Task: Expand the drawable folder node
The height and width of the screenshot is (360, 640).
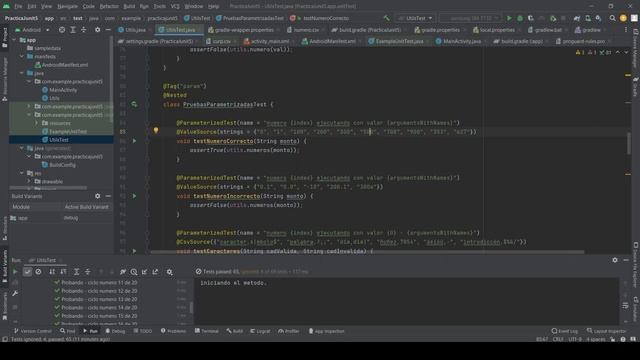Action: 29,182
